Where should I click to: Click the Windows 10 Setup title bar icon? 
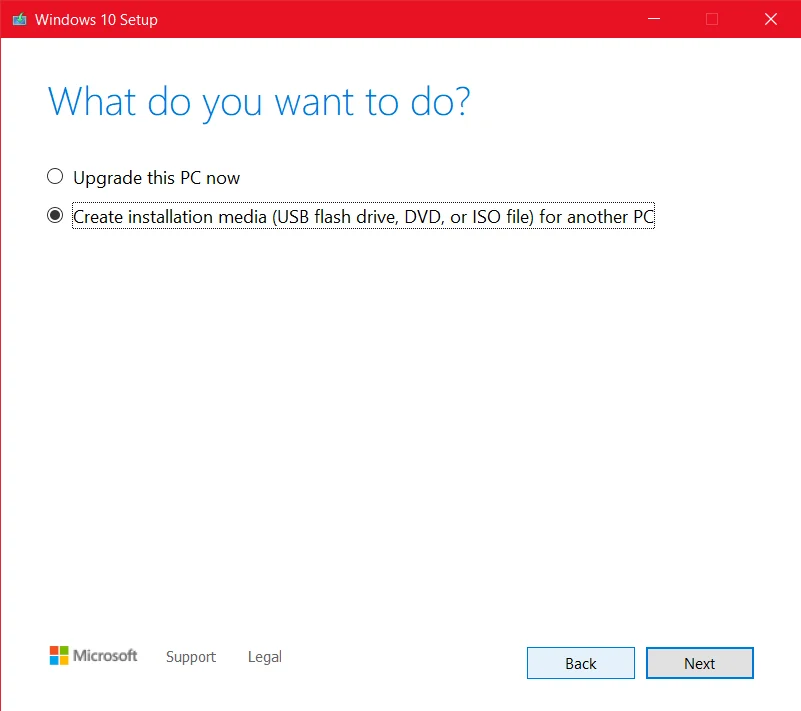coord(19,19)
